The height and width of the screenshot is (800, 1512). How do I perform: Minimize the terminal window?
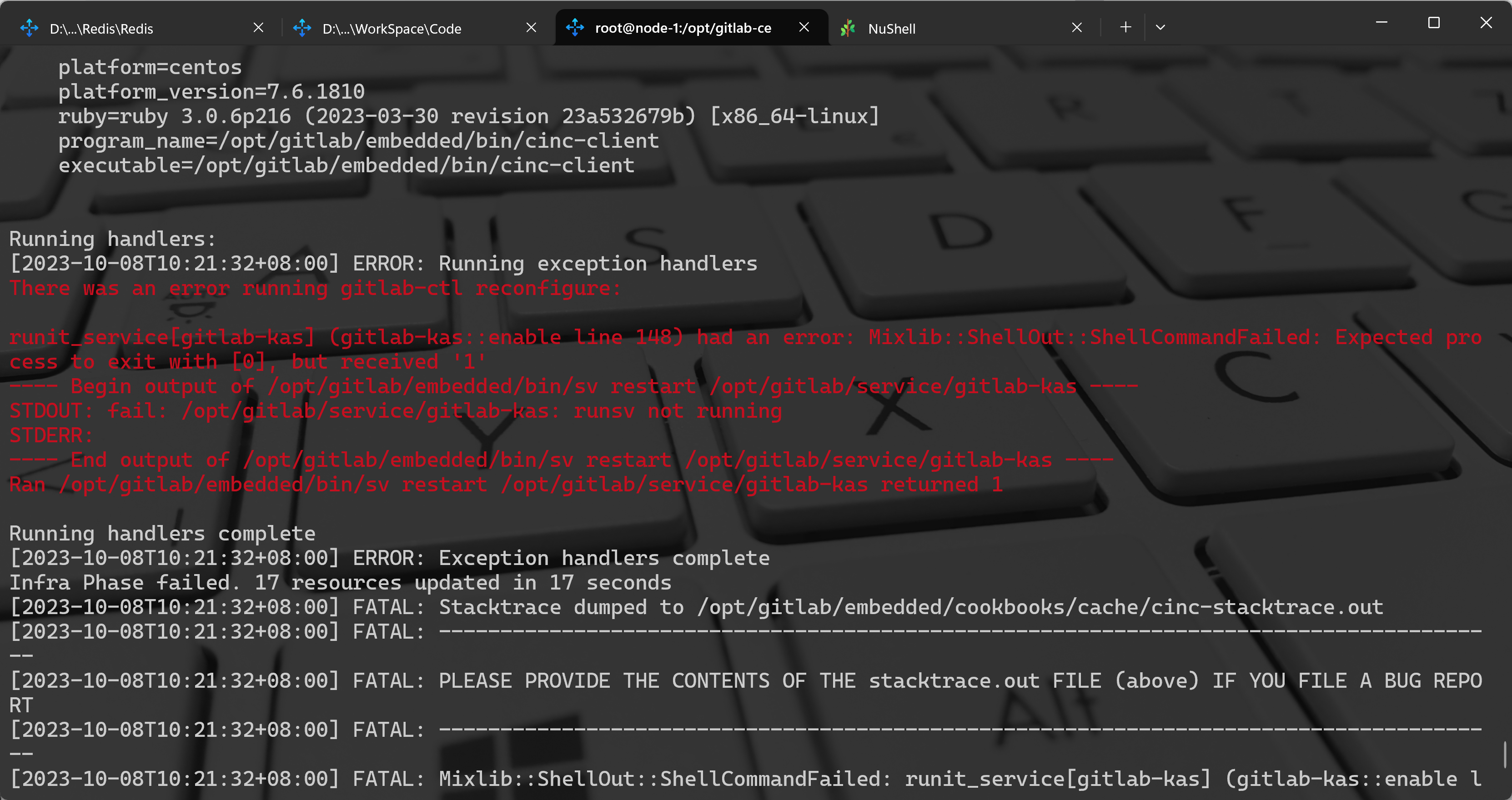[x=1381, y=22]
